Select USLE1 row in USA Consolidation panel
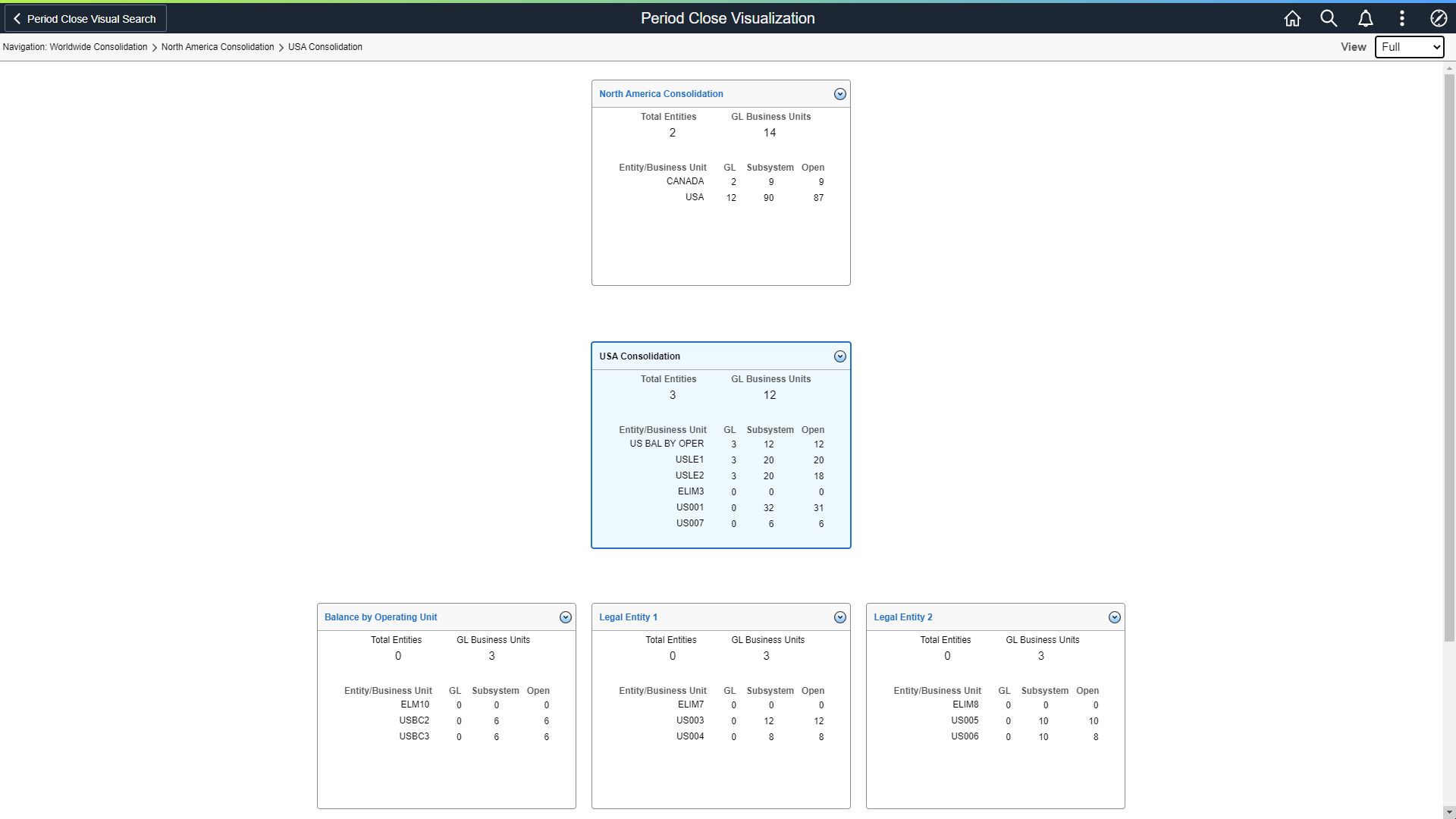Viewport: 1456px width, 819px height. (x=690, y=459)
